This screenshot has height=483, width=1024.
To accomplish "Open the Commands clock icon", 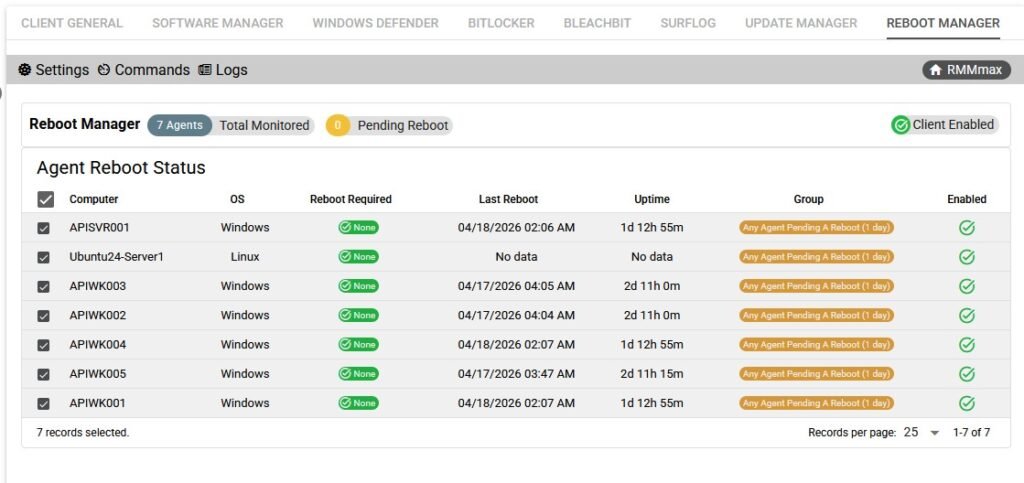I will (x=104, y=70).
